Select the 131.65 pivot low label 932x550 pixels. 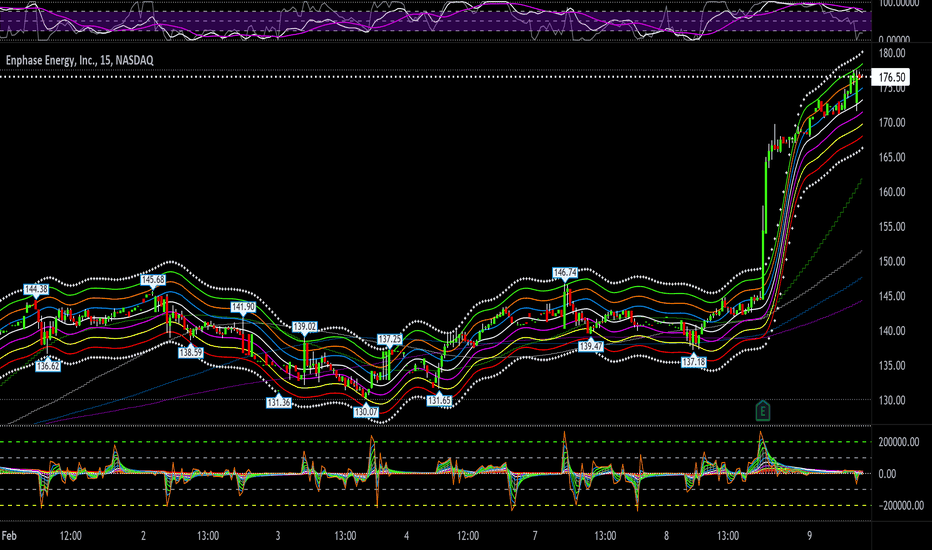click(439, 401)
